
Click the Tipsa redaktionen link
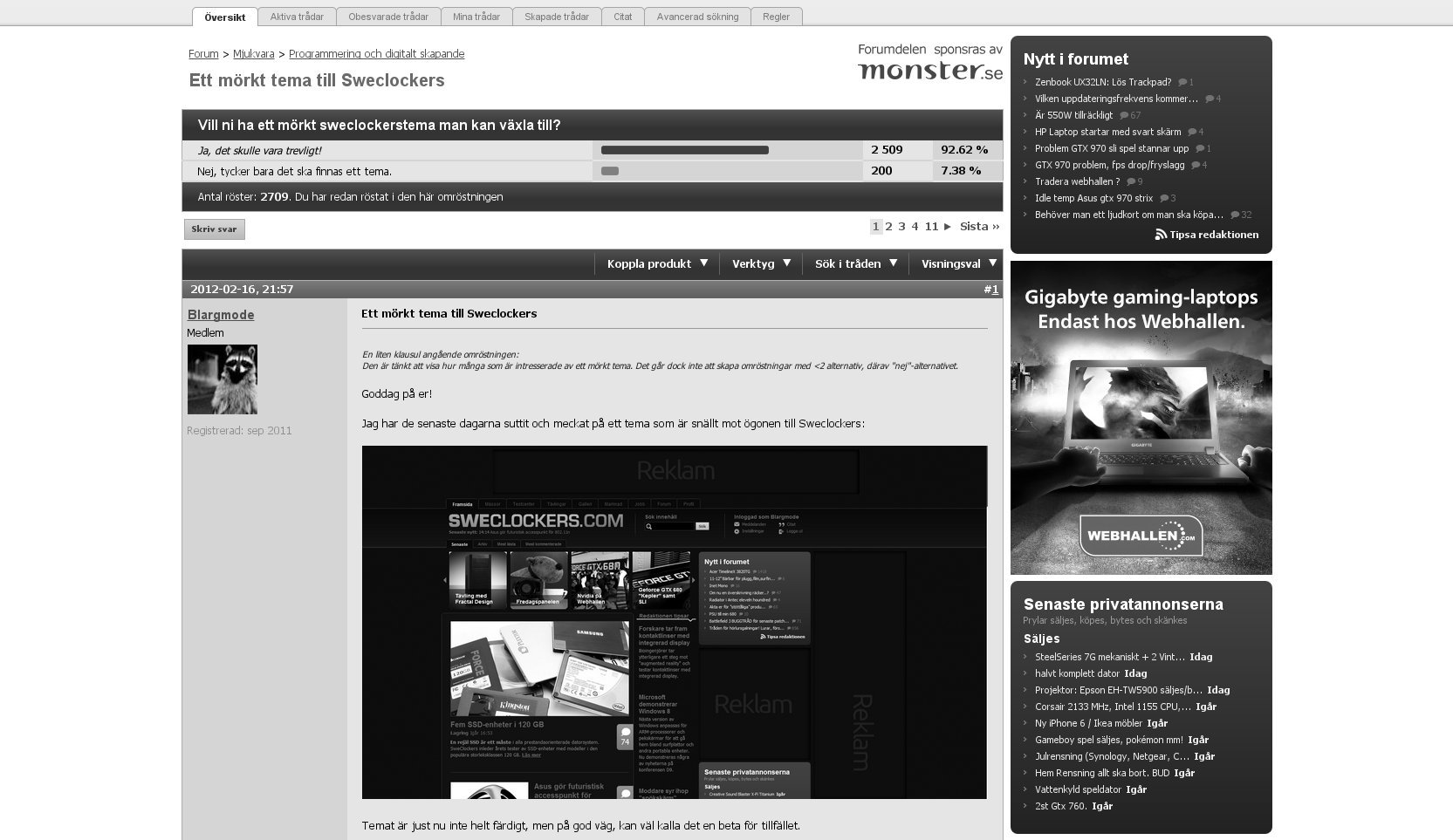(x=1214, y=235)
